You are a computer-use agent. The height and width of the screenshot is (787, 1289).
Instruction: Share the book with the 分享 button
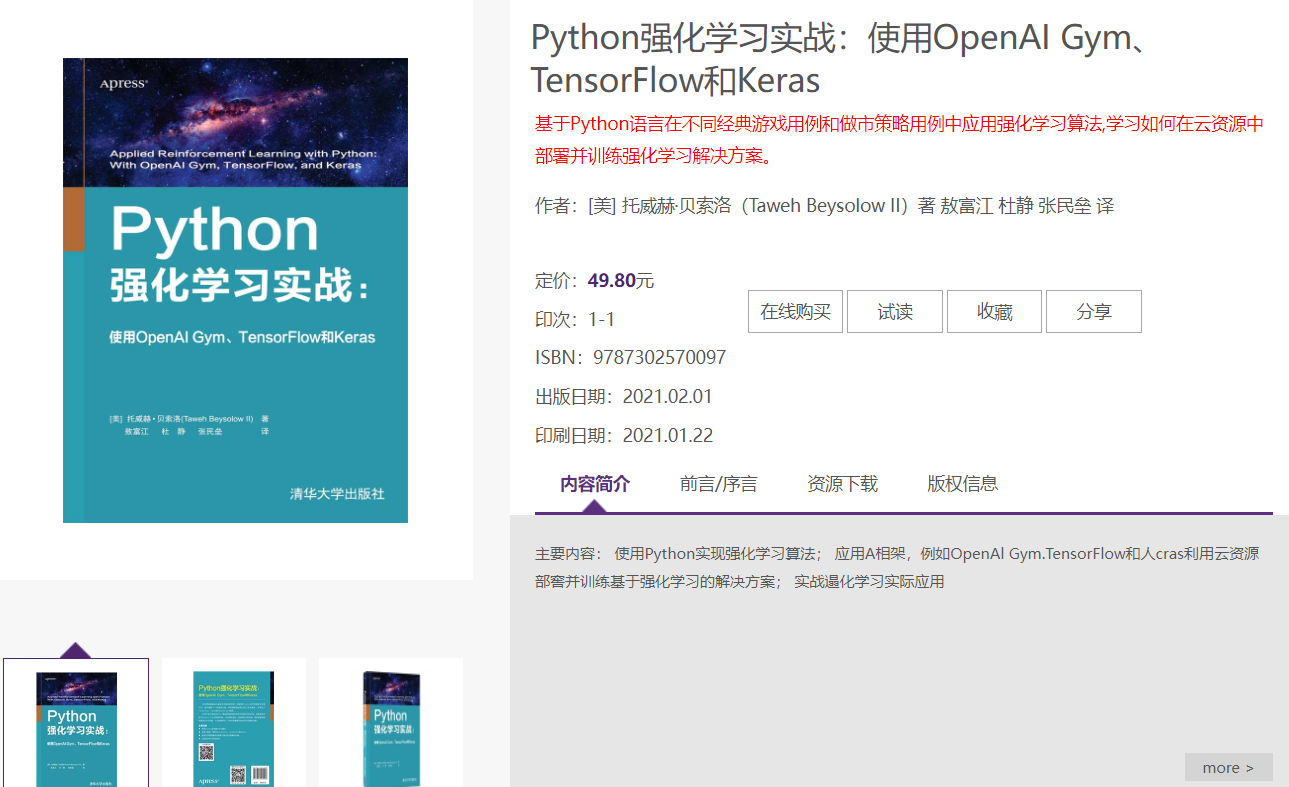(x=1093, y=312)
